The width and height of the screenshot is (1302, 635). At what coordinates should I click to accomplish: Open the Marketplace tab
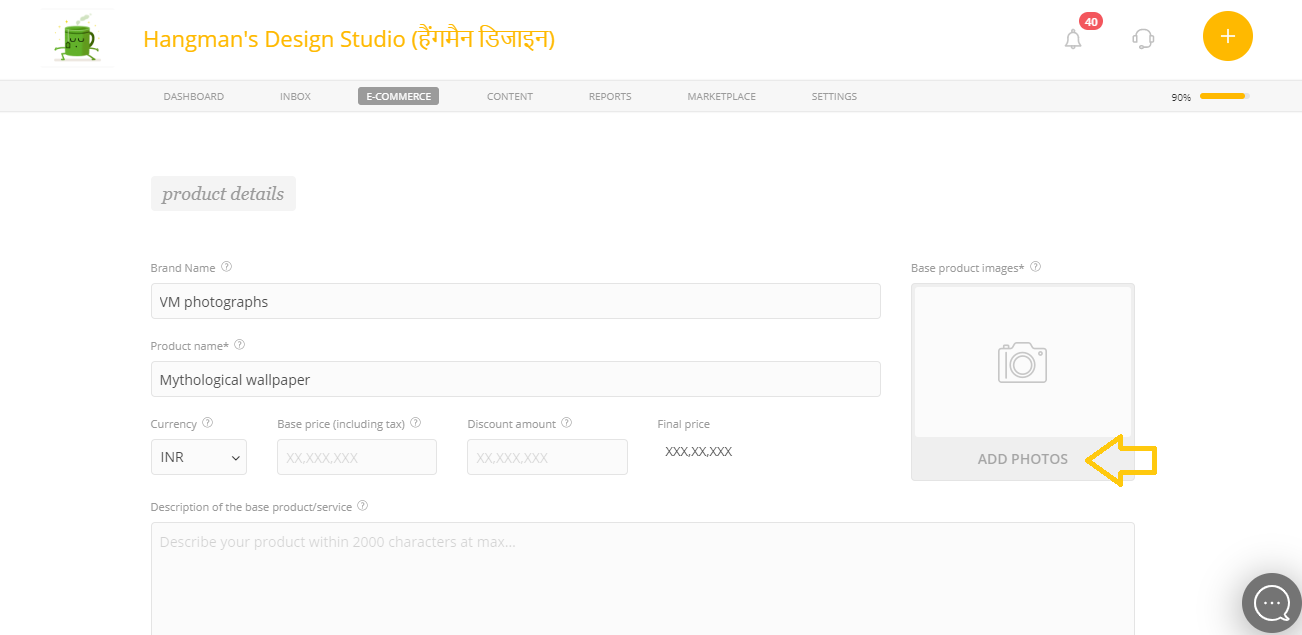[720, 96]
